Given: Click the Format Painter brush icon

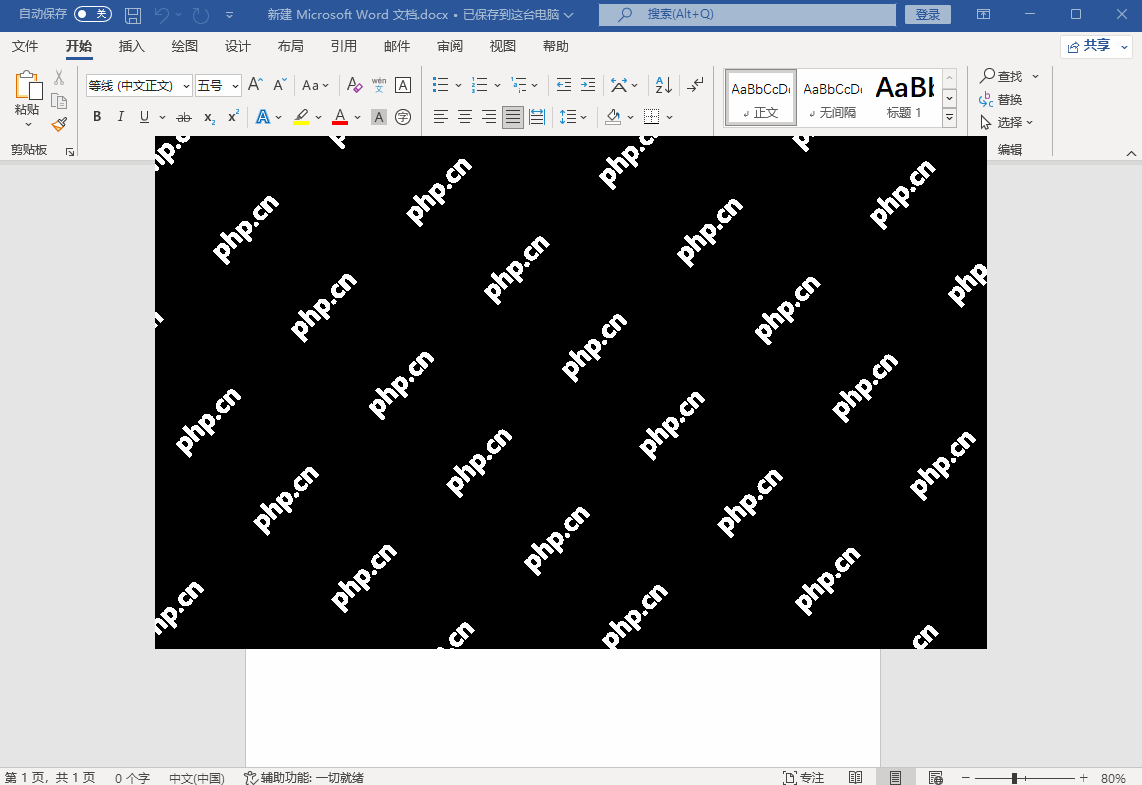Looking at the screenshot, I should pyautogui.click(x=59, y=124).
